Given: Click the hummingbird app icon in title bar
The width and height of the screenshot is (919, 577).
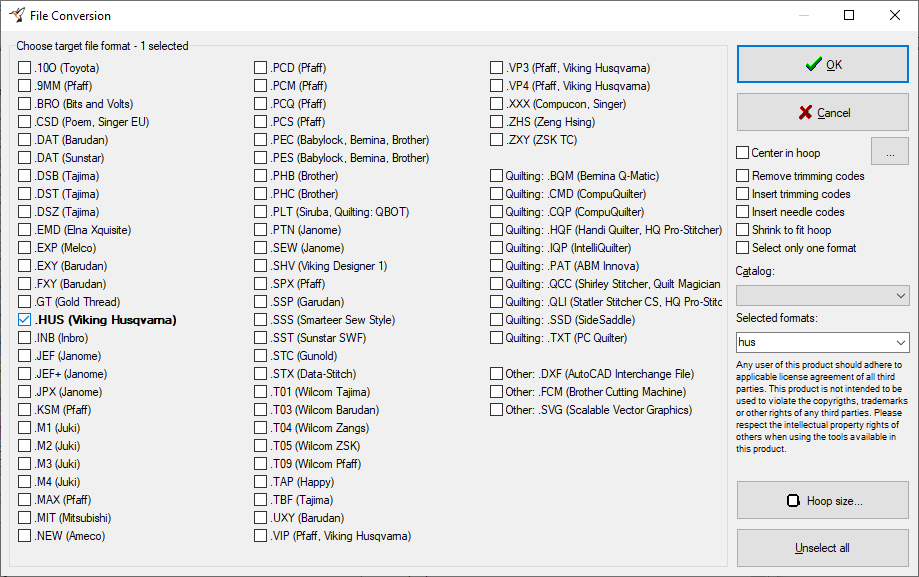Looking at the screenshot, I should 17,15.
